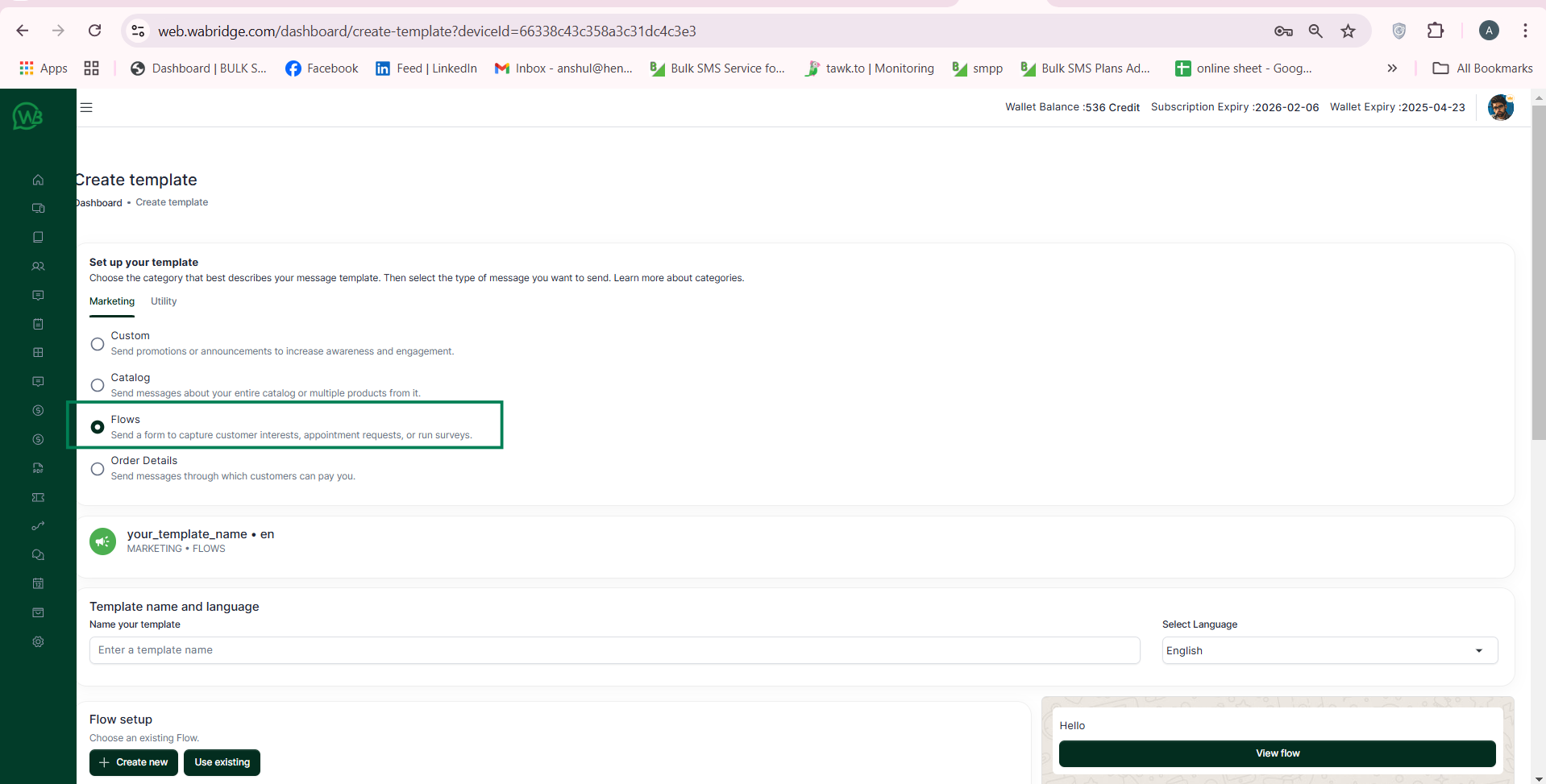Click the Create new flow button
The height and width of the screenshot is (784, 1546).
click(x=134, y=762)
